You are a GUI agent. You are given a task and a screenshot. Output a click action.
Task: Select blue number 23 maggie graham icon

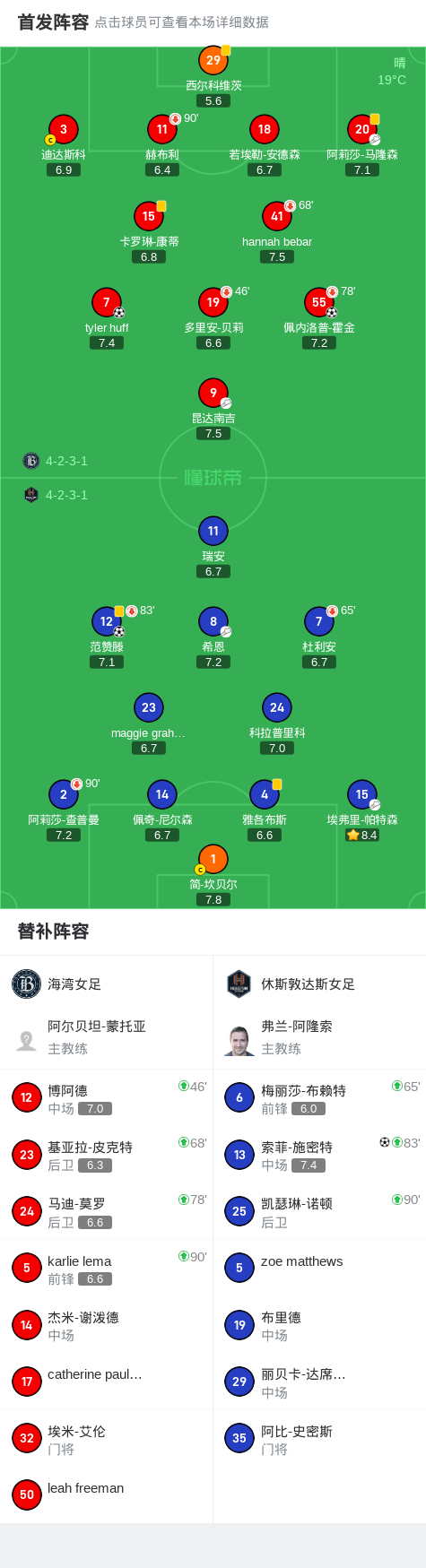[x=149, y=707]
